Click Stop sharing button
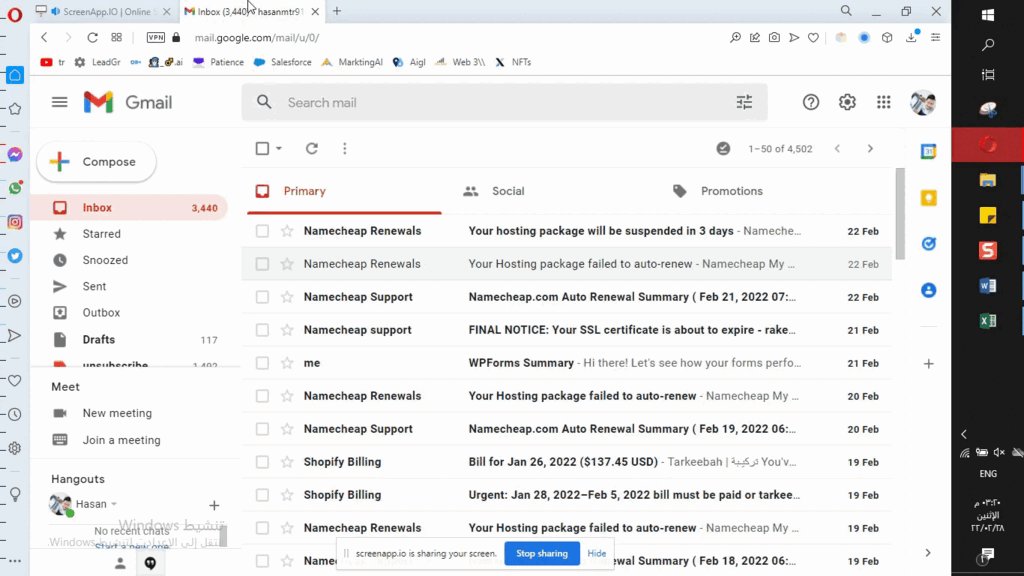1024x576 pixels. click(541, 553)
